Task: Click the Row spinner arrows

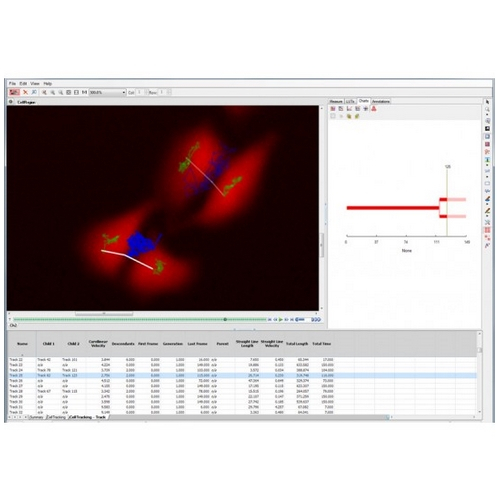Action: (162, 92)
